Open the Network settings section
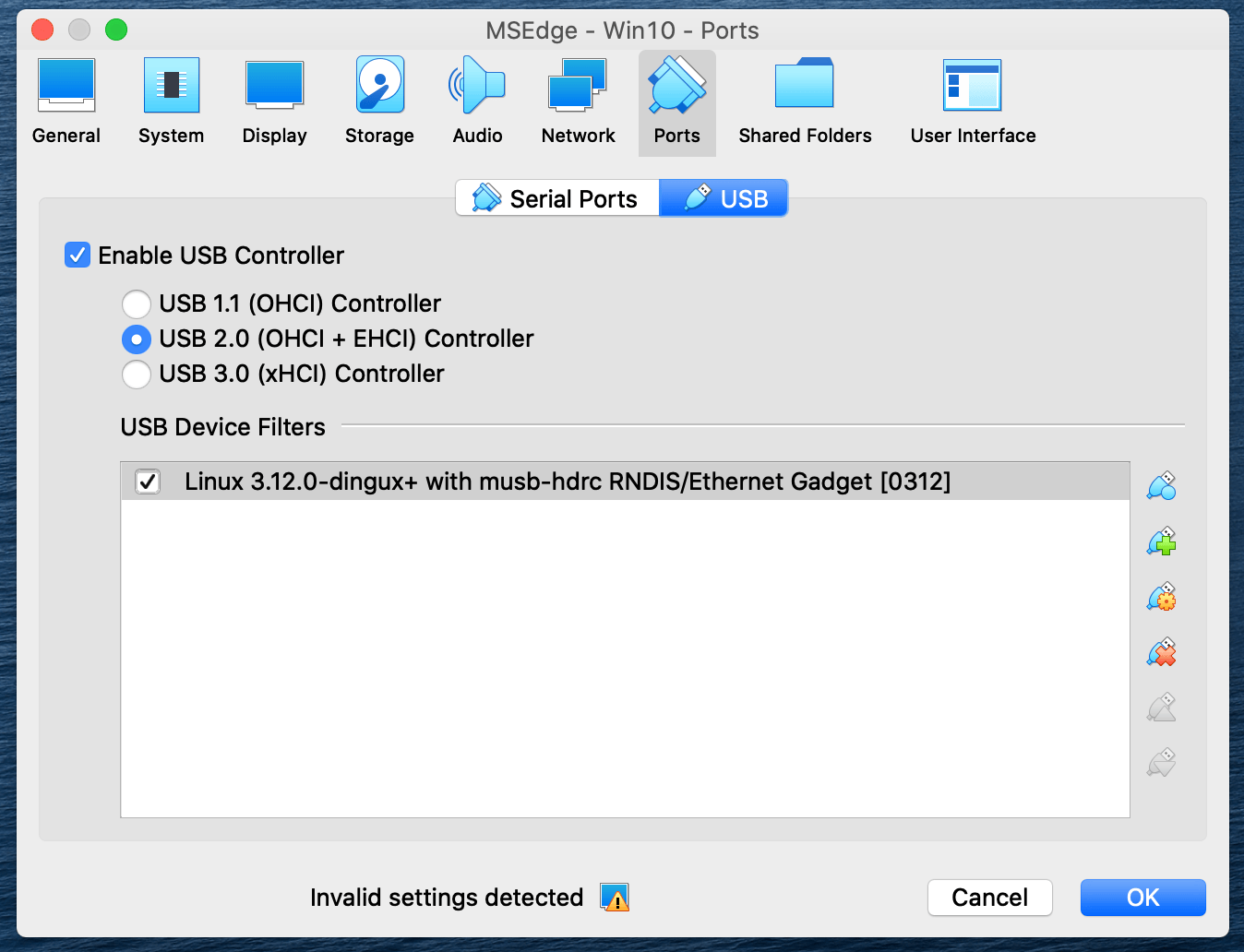 tap(579, 101)
